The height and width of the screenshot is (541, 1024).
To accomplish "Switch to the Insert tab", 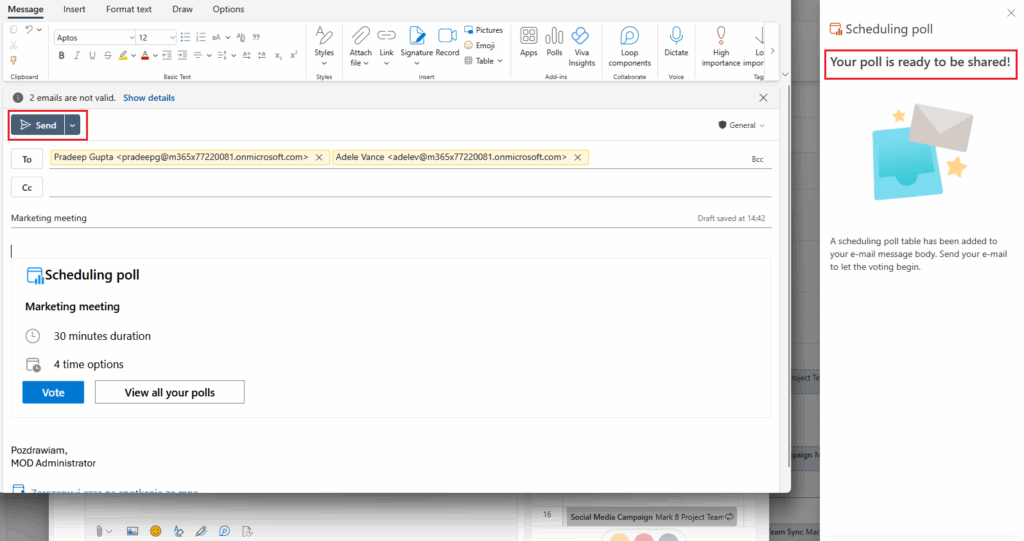I will (x=74, y=9).
